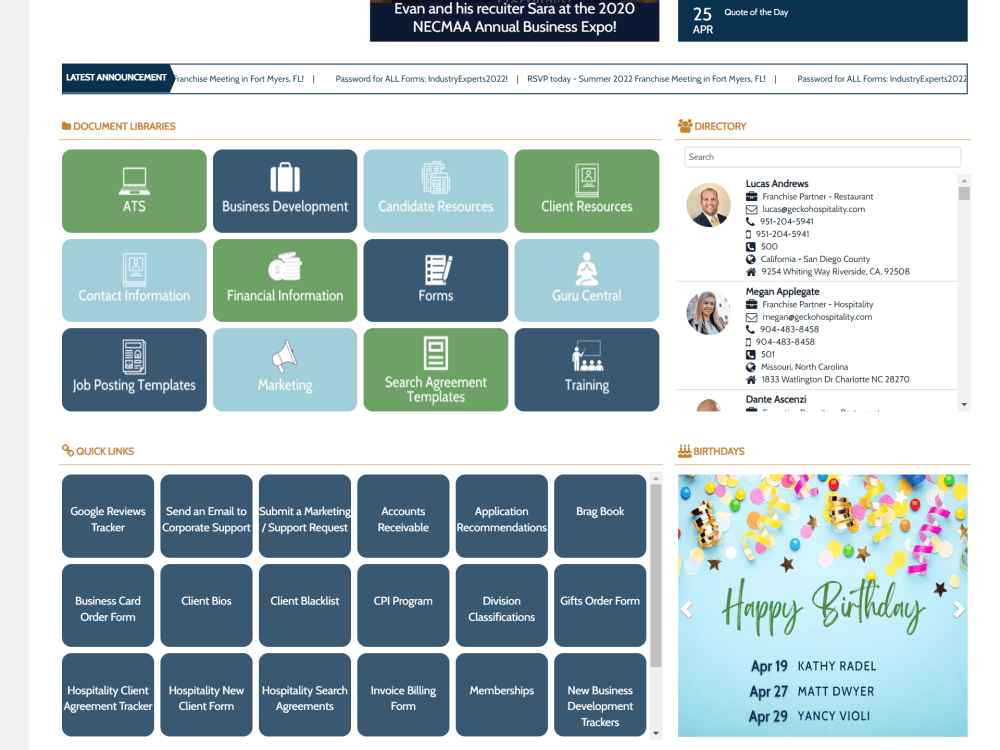Click the location pin icon on Megan Applegate's address
This screenshot has height=750, width=1000.
(x=750, y=379)
